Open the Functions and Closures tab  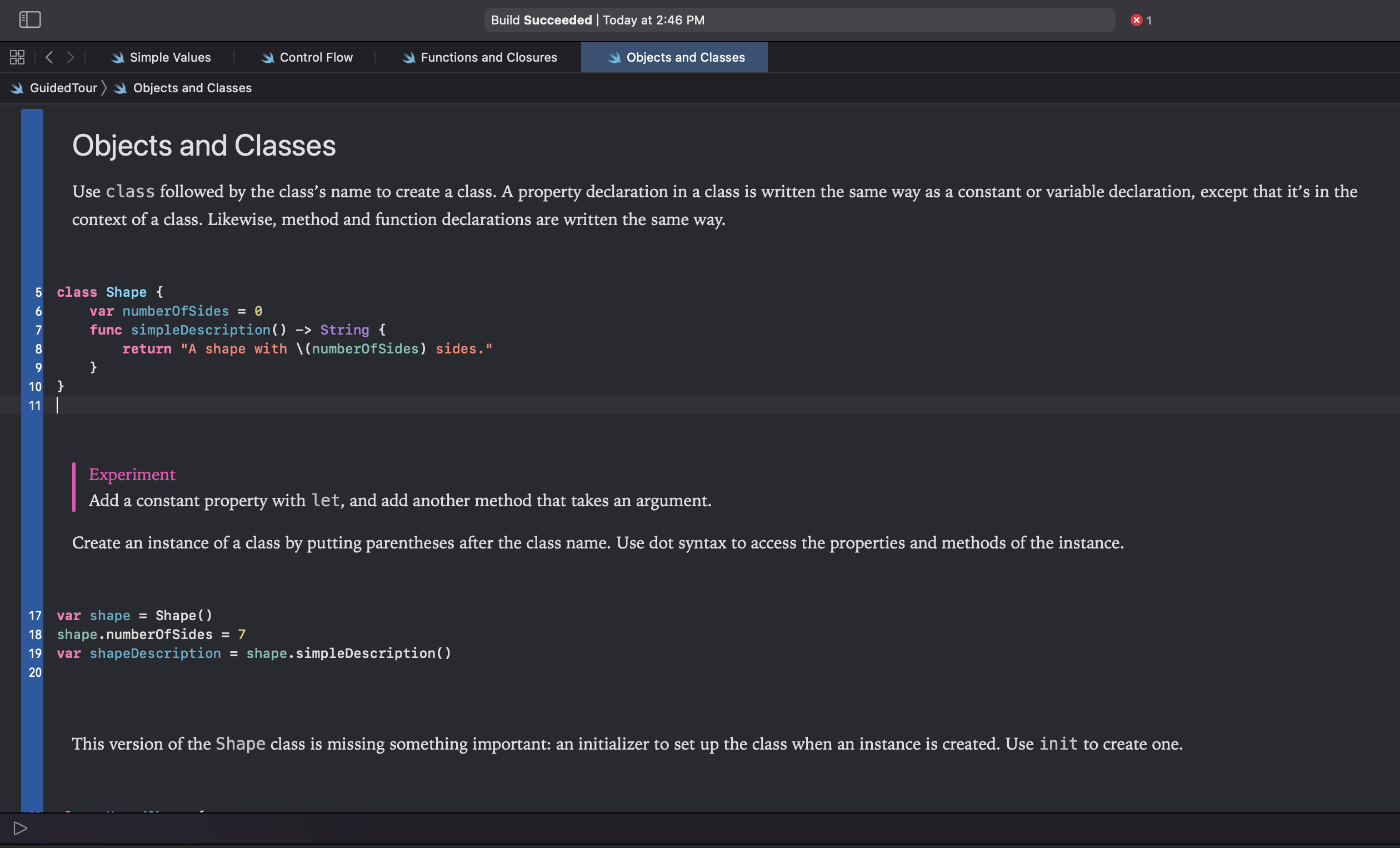click(489, 57)
